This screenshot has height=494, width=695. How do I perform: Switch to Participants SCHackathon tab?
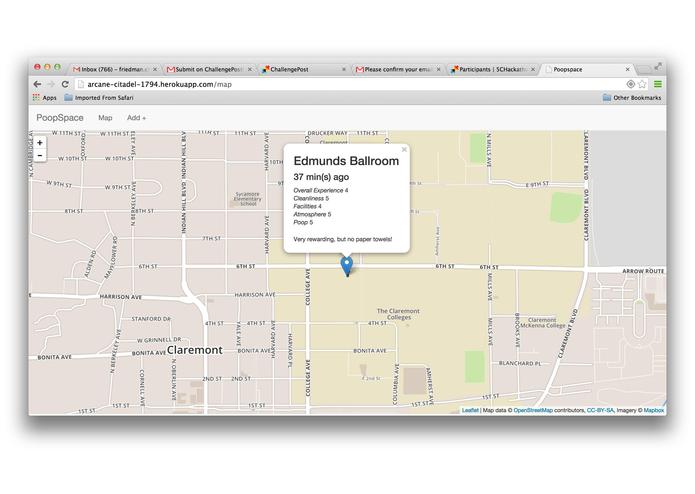pyautogui.click(x=492, y=69)
